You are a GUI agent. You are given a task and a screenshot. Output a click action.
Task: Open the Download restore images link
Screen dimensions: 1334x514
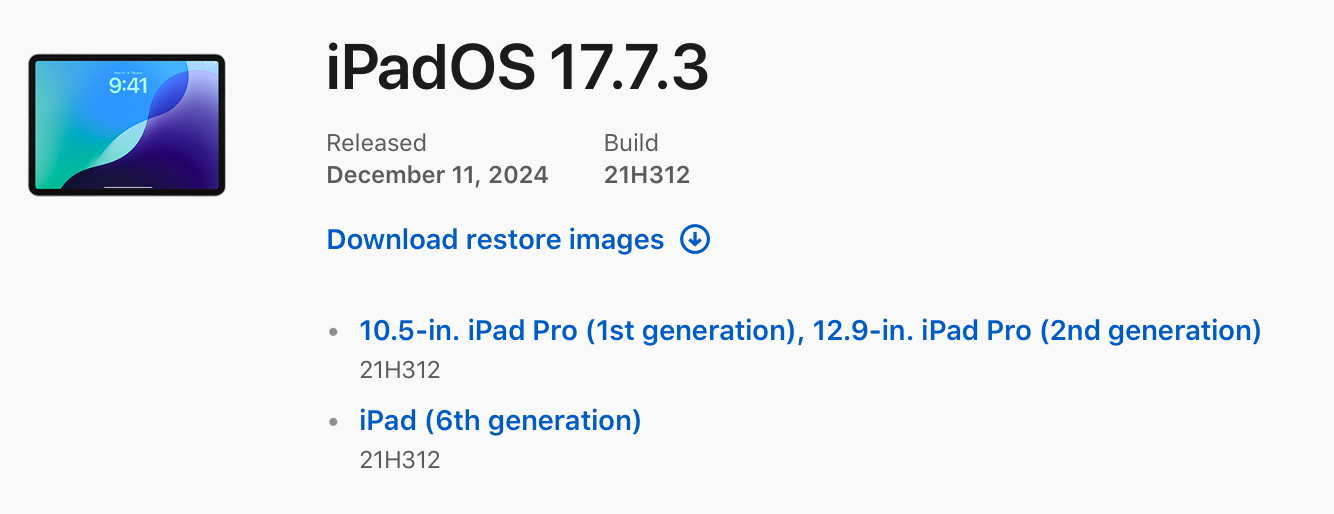tap(495, 240)
